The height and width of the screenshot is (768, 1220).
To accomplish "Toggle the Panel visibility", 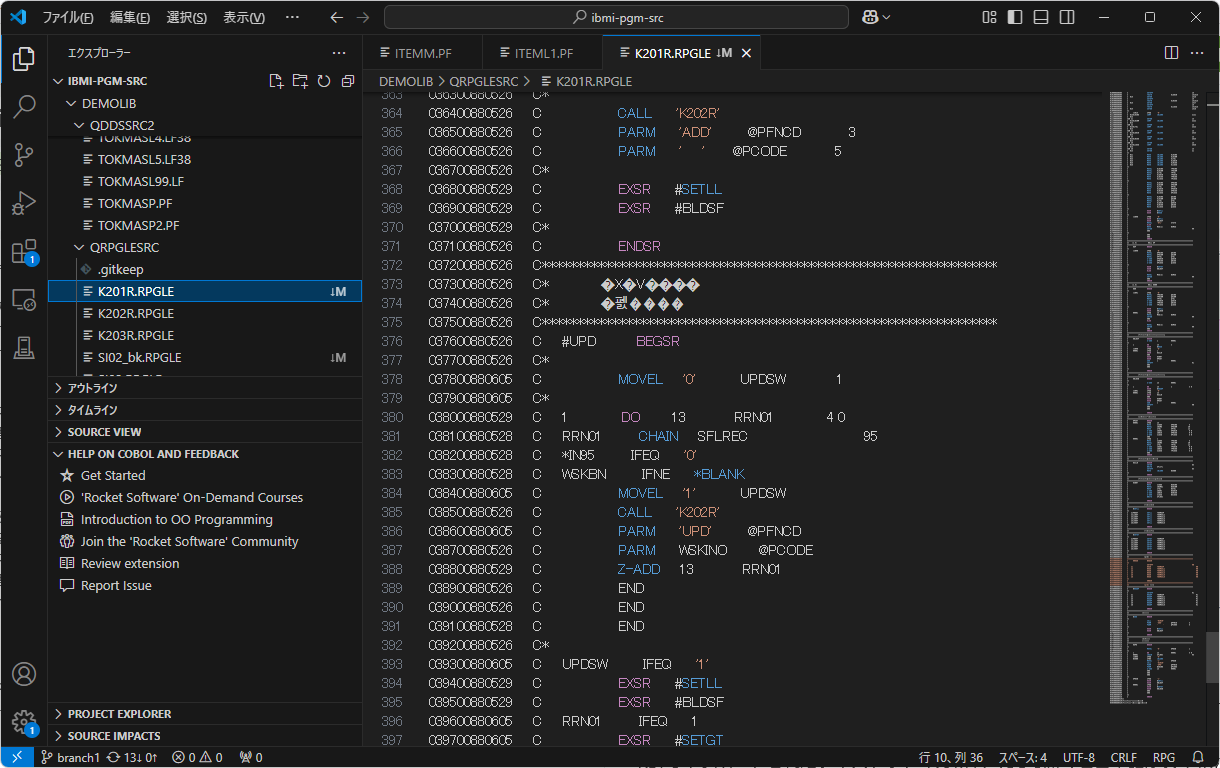I will pos(1041,17).
